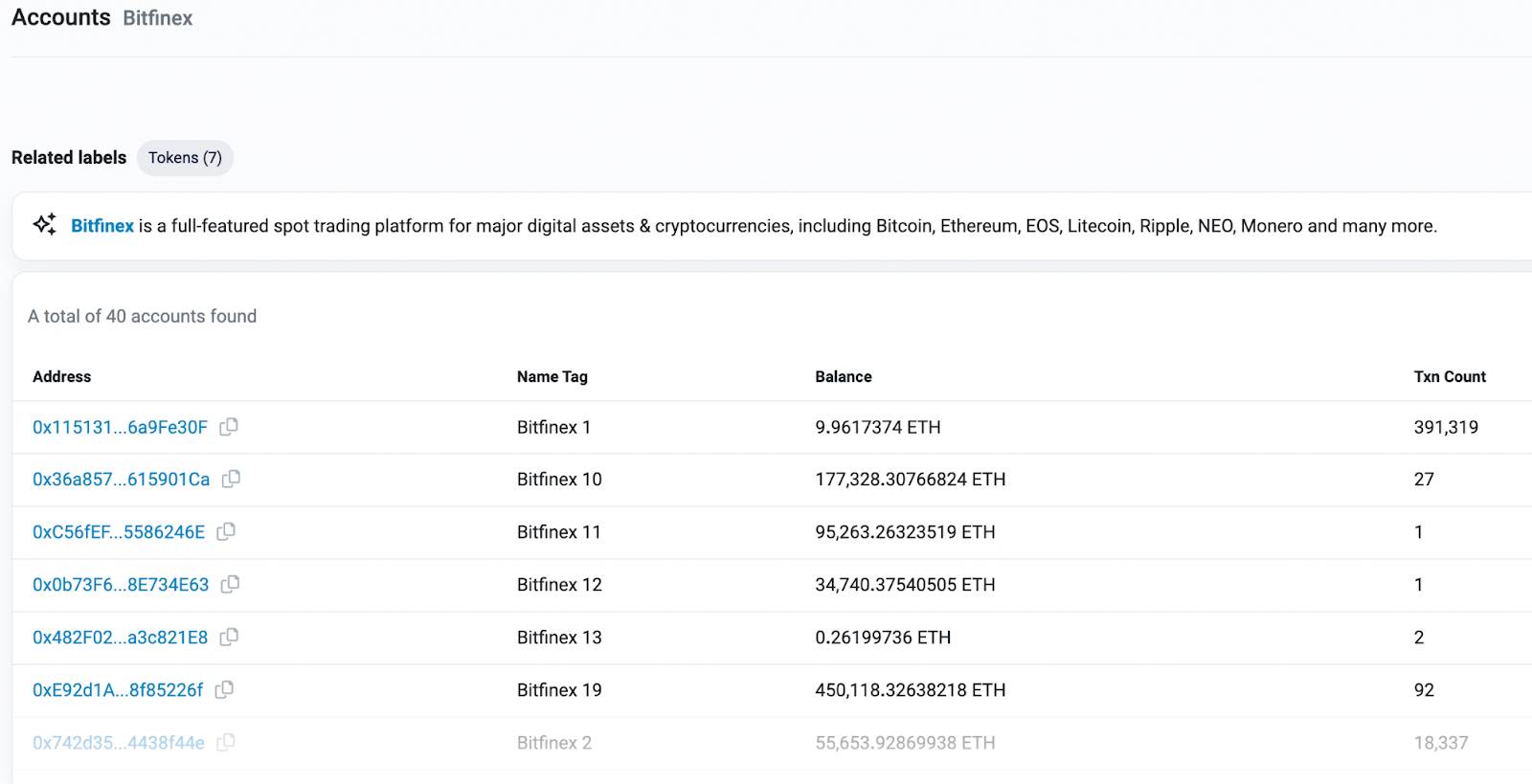Click balance 34,740.37540505 ETH

coord(905,584)
